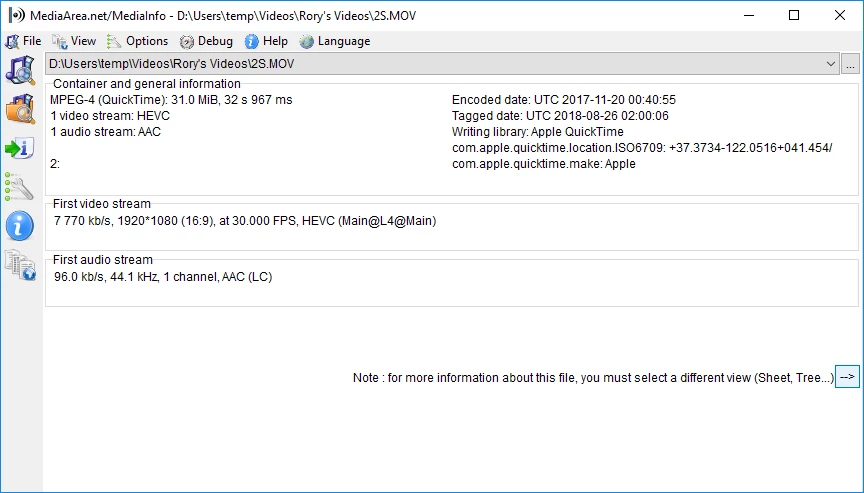Open the Language menu
This screenshot has width=864, height=493.
click(334, 41)
